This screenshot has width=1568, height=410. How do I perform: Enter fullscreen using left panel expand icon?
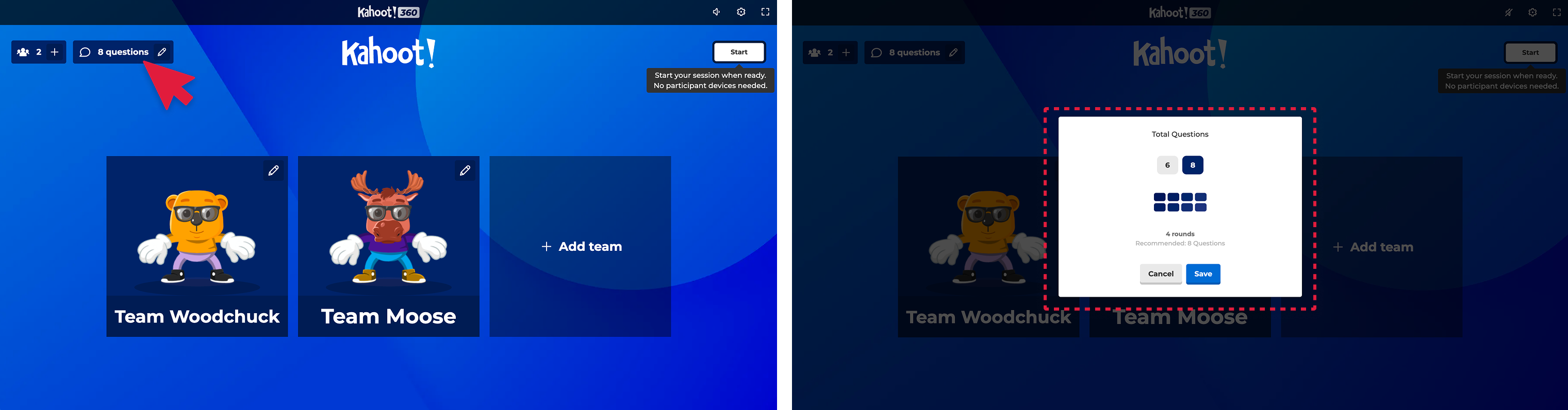[765, 12]
